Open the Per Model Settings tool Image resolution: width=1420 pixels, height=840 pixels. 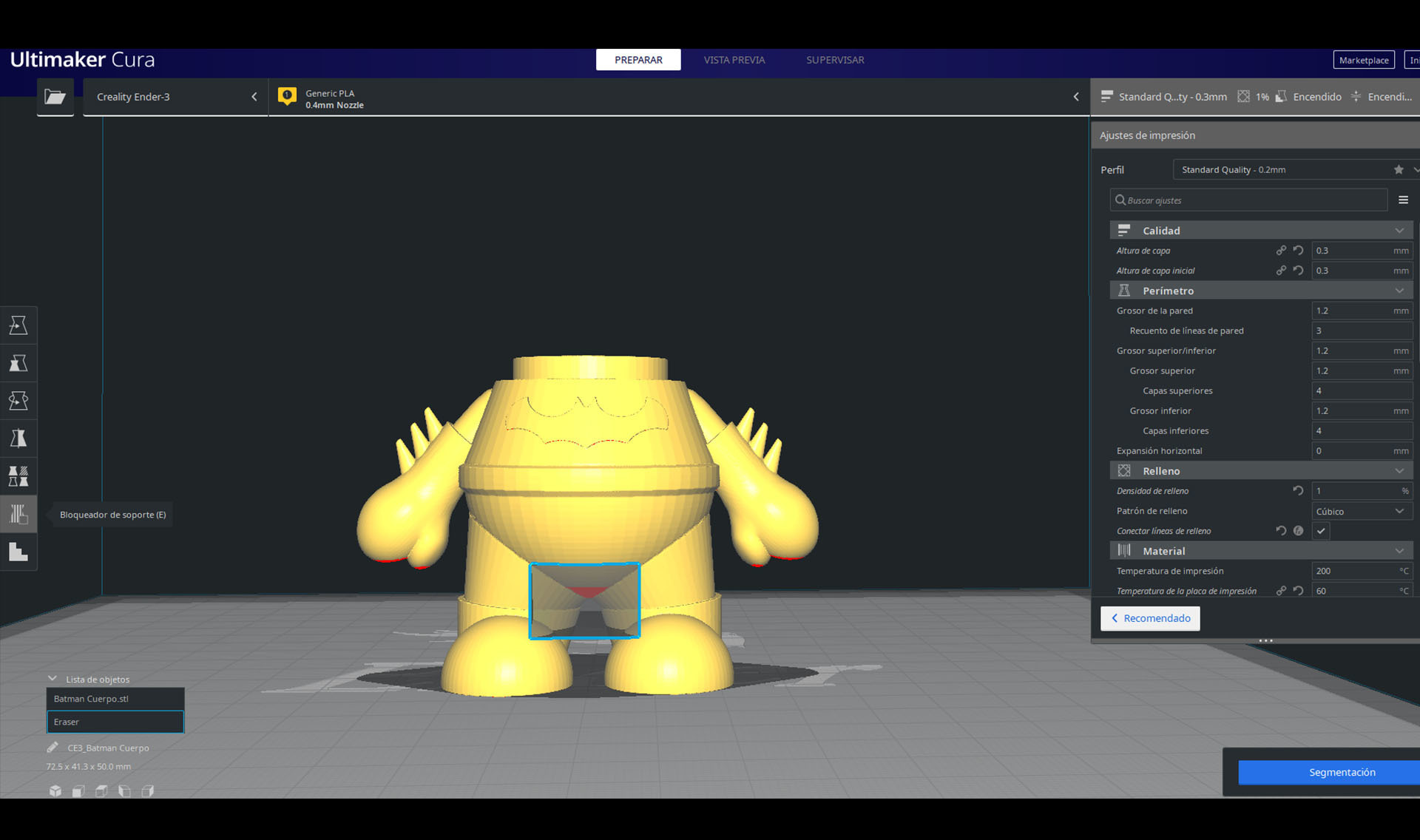point(18,476)
